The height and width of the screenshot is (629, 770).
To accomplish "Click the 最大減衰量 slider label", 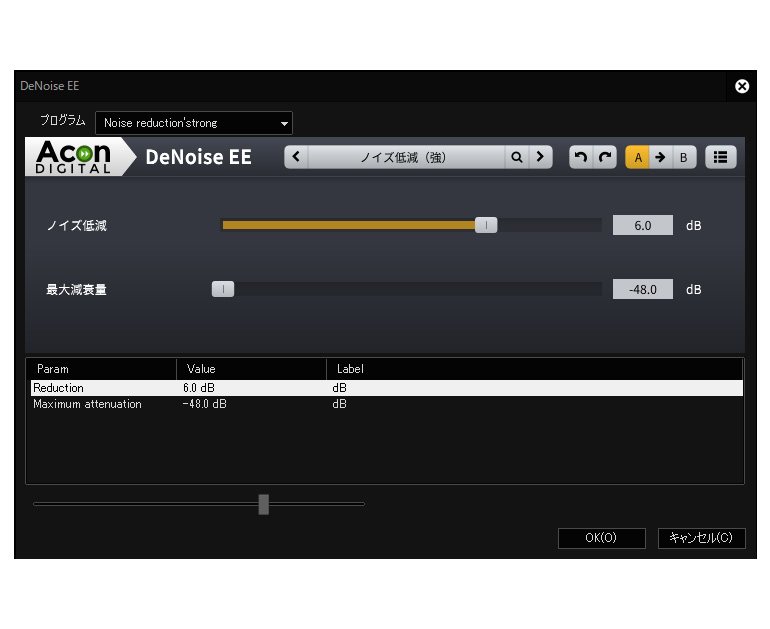I will tap(76, 290).
